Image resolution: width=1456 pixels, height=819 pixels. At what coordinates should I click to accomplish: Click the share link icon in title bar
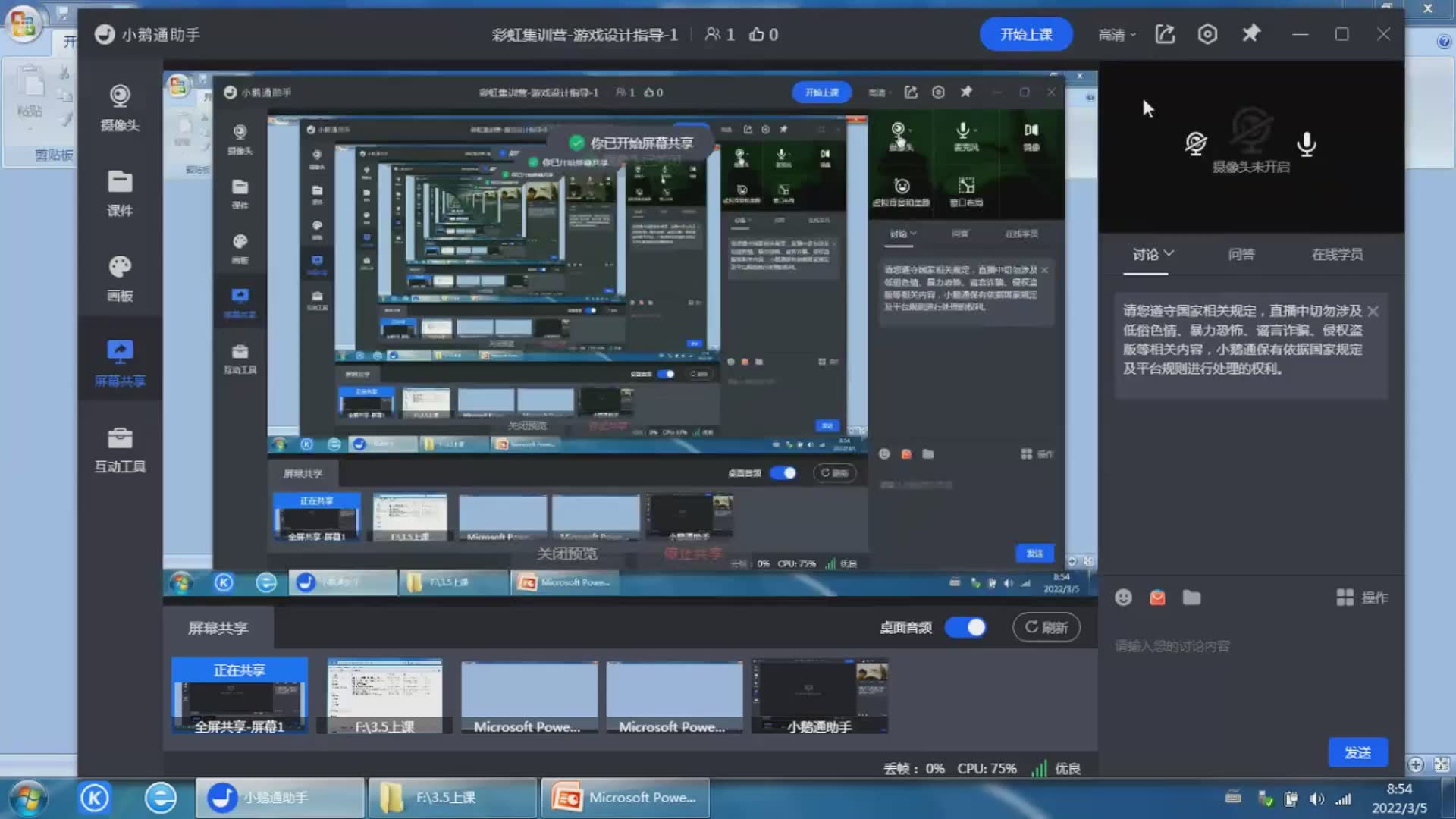[x=1165, y=34]
